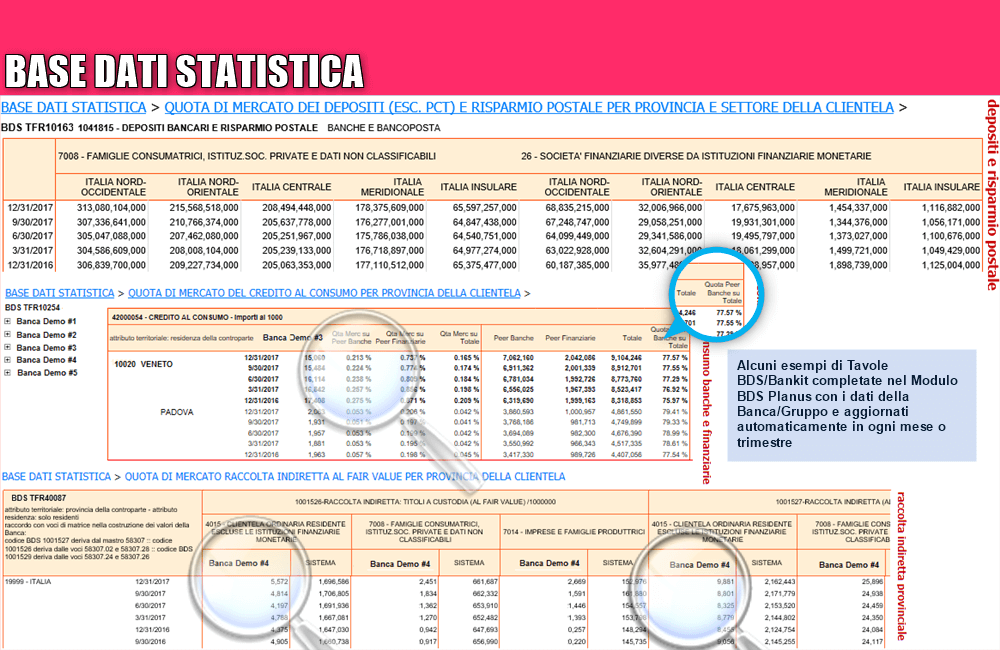Click the 1001526-Raccolta Indiretta Titoli a Custodia header
The width and height of the screenshot is (1000, 650).
(x=425, y=502)
